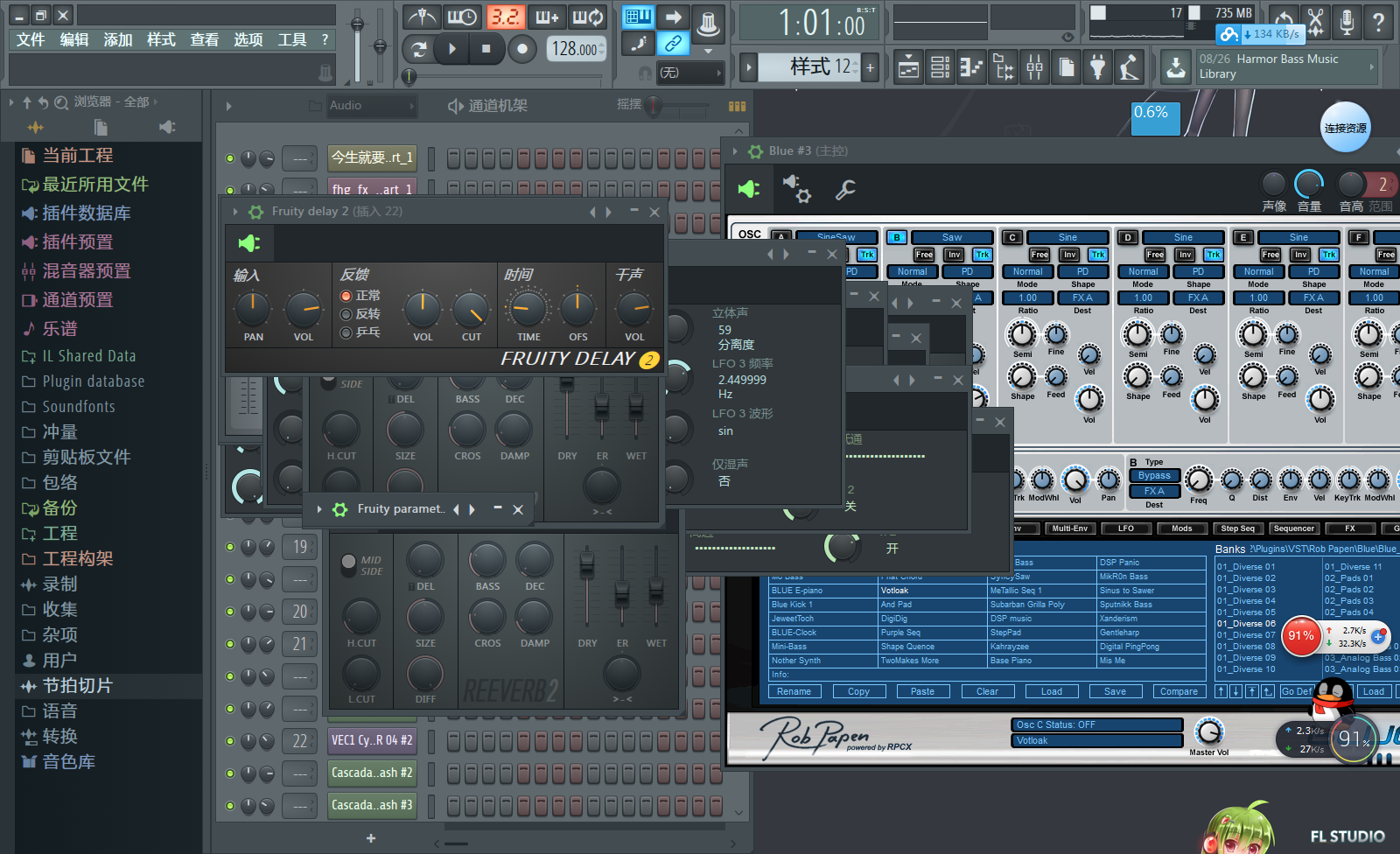Select the 反转 feedback mode radio button
1400x854 pixels.
[x=346, y=314]
